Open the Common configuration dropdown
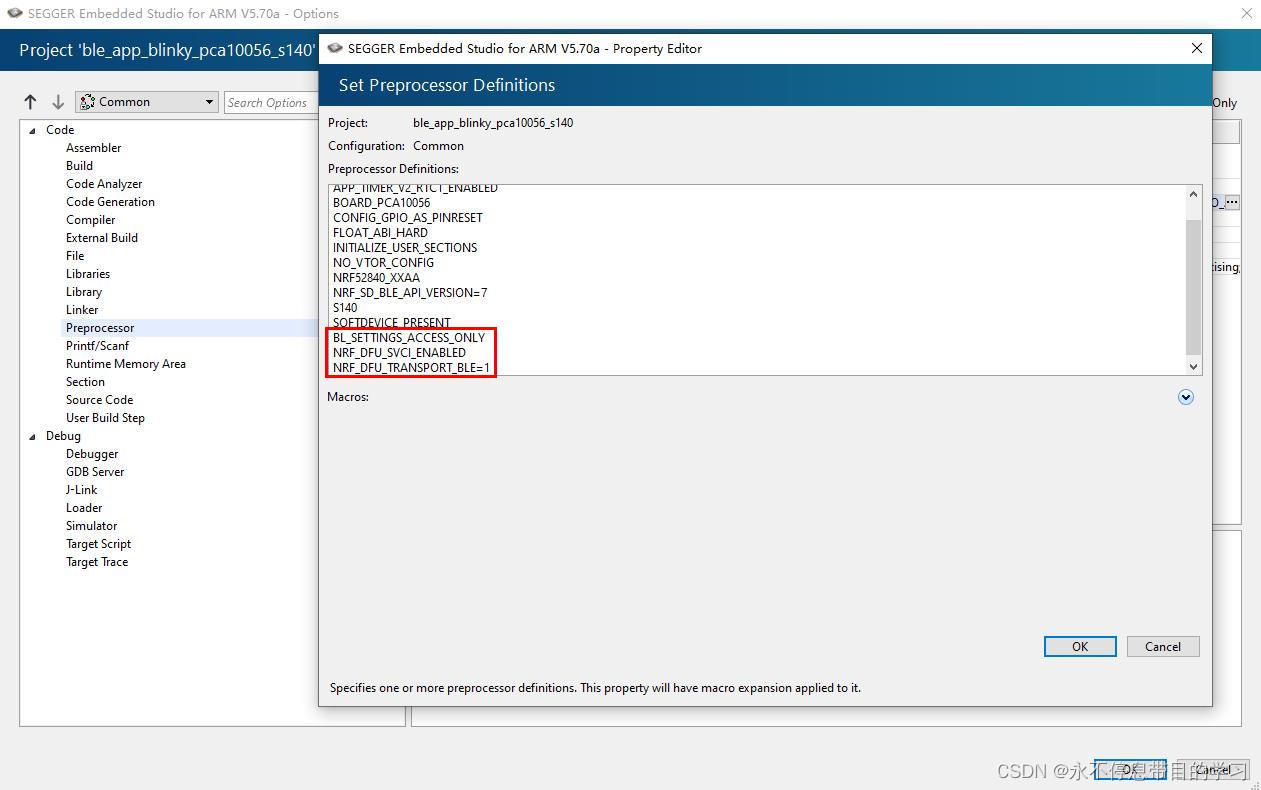Screen dimensions: 1261x790 207,101
